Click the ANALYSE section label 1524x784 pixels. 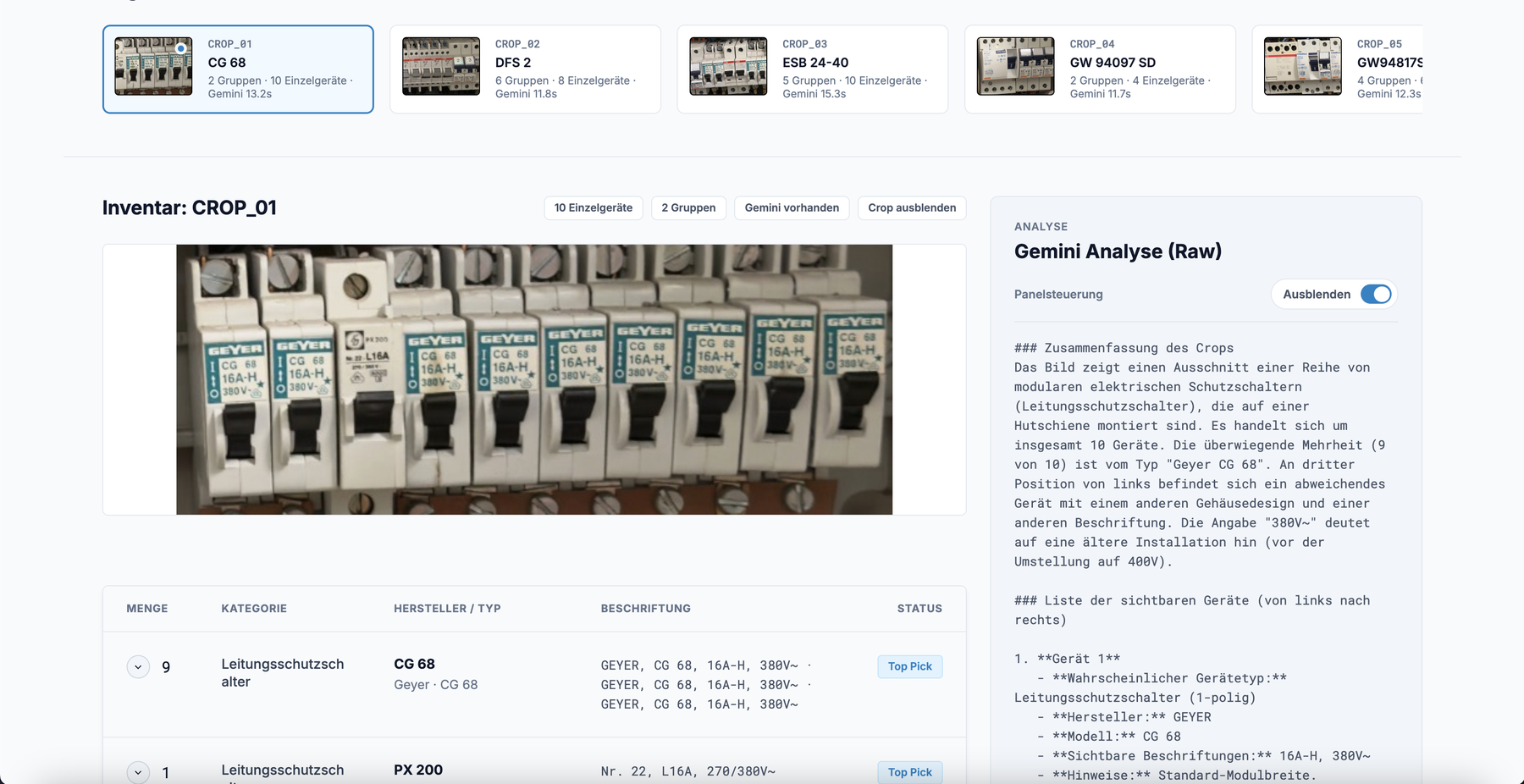point(1041,226)
